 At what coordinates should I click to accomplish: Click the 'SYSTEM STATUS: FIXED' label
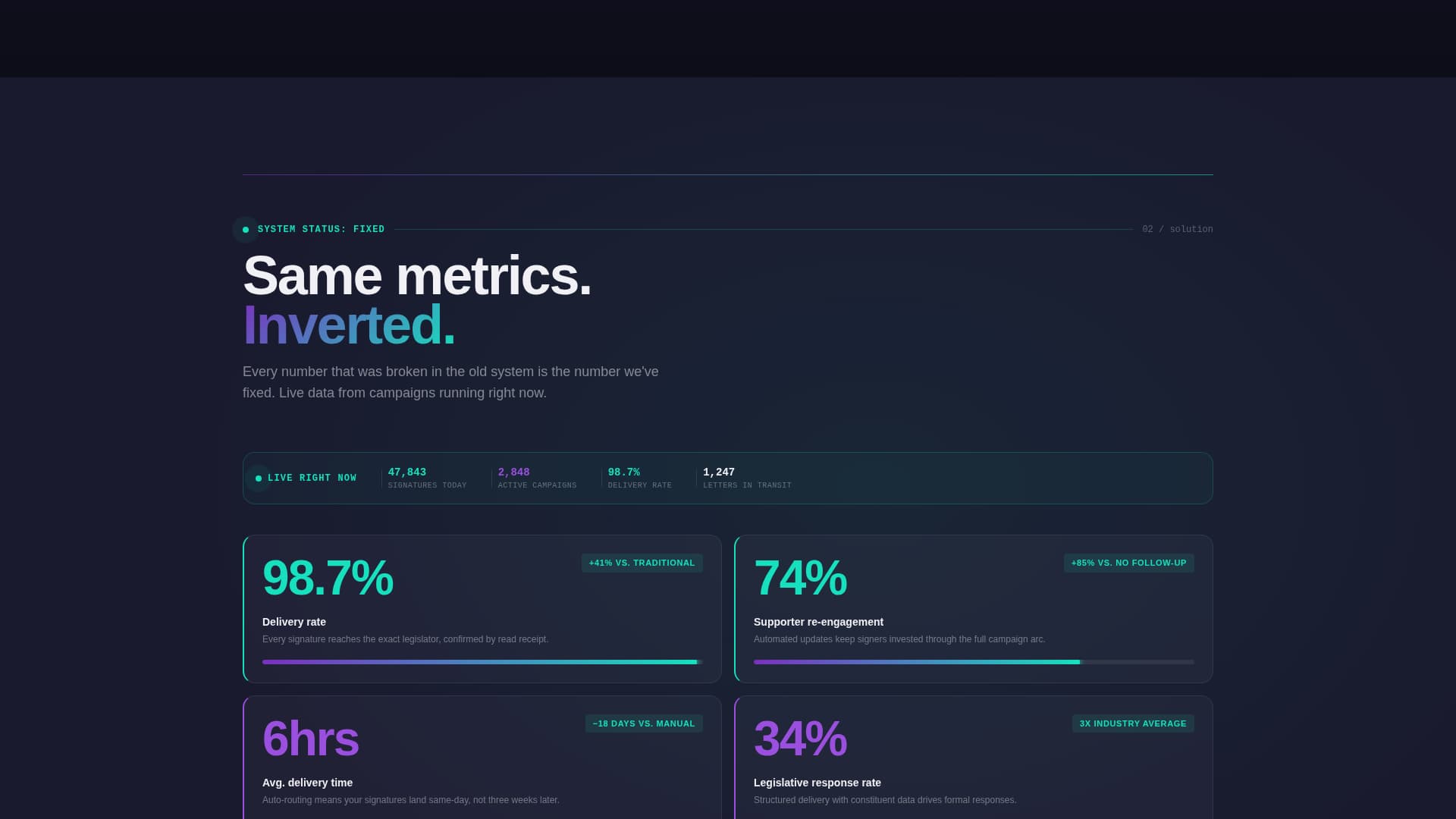[x=321, y=229]
